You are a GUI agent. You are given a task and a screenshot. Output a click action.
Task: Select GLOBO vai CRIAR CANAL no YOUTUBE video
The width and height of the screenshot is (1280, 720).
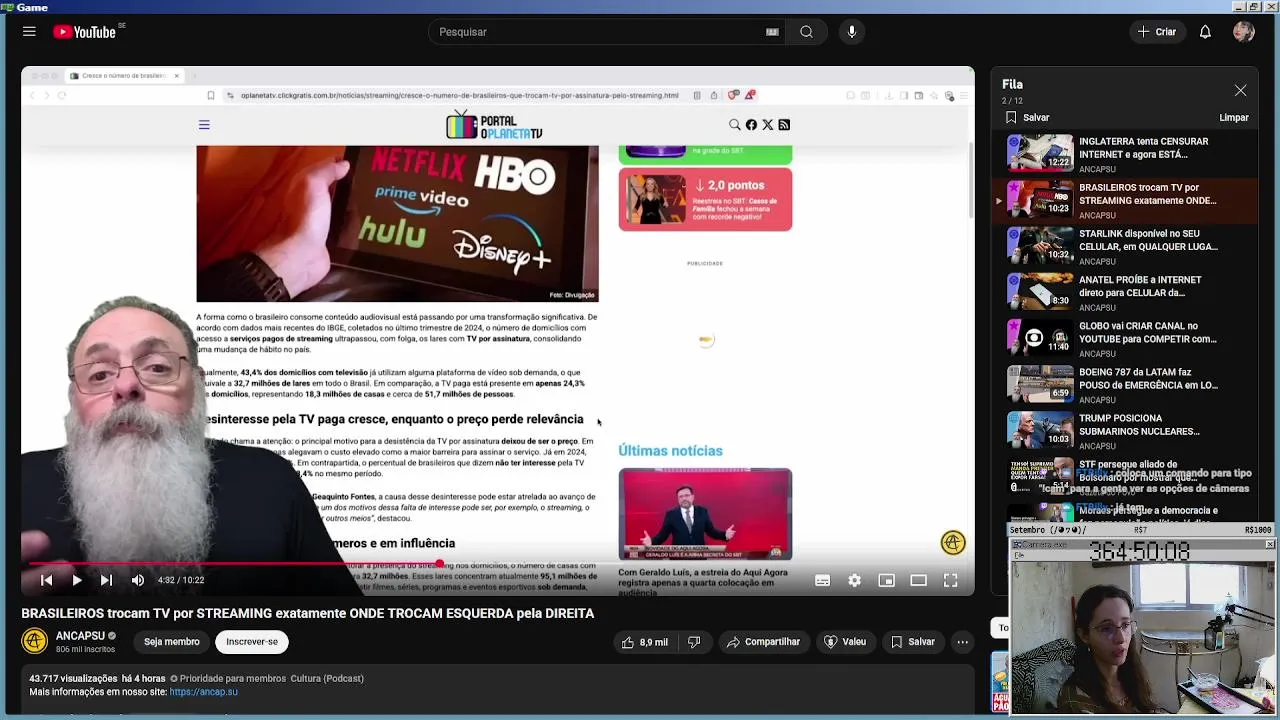1127,339
